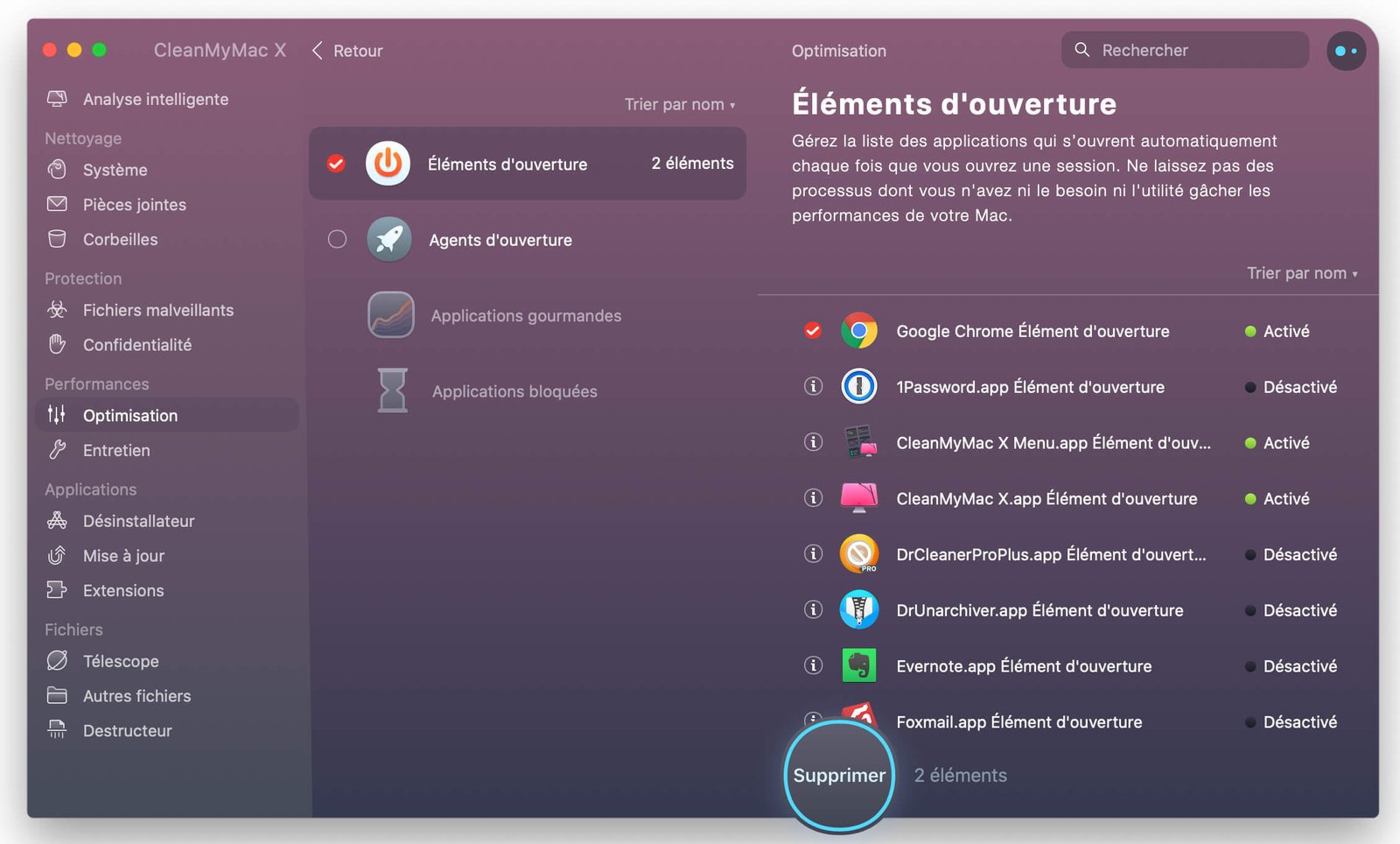Open Trier par nom dropdown above app list
This screenshot has width=1400, height=844.
(1302, 273)
